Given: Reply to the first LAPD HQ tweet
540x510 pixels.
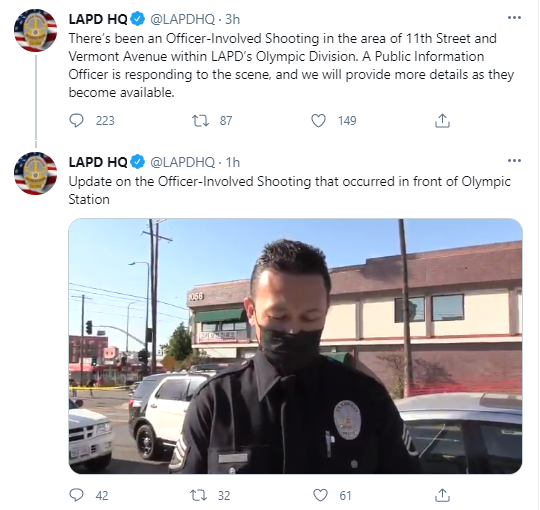Looking at the screenshot, I should (76, 121).
